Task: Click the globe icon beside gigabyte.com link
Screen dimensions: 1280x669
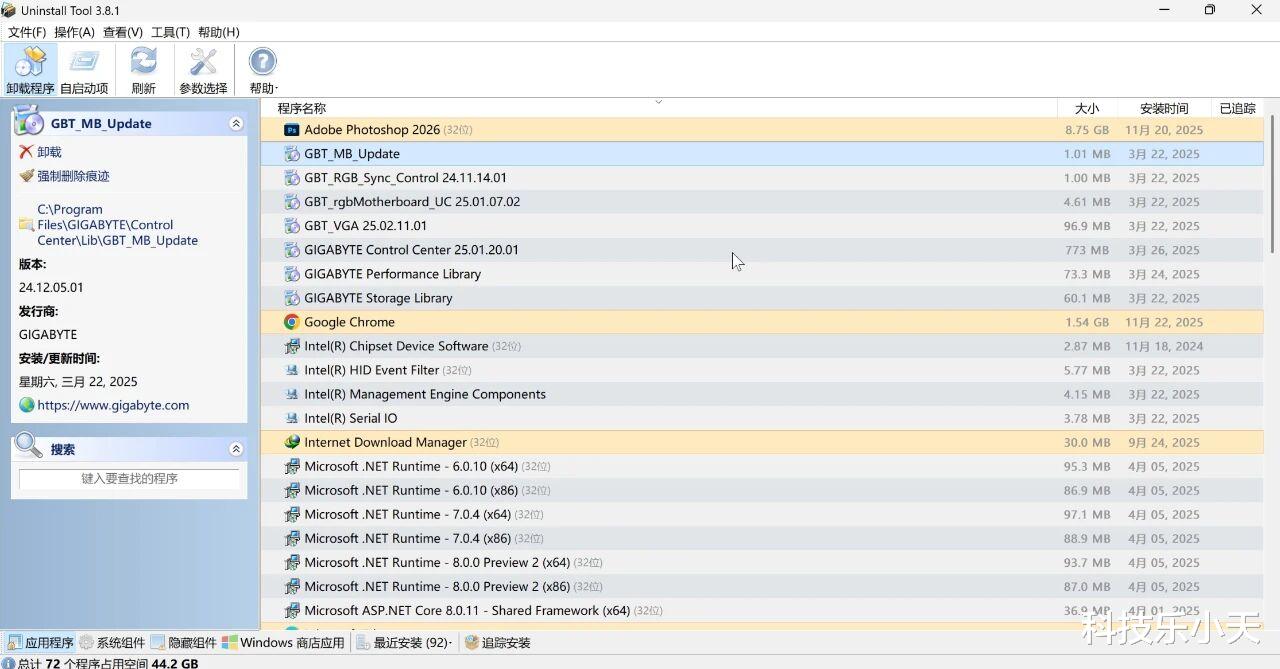Action: (x=26, y=405)
